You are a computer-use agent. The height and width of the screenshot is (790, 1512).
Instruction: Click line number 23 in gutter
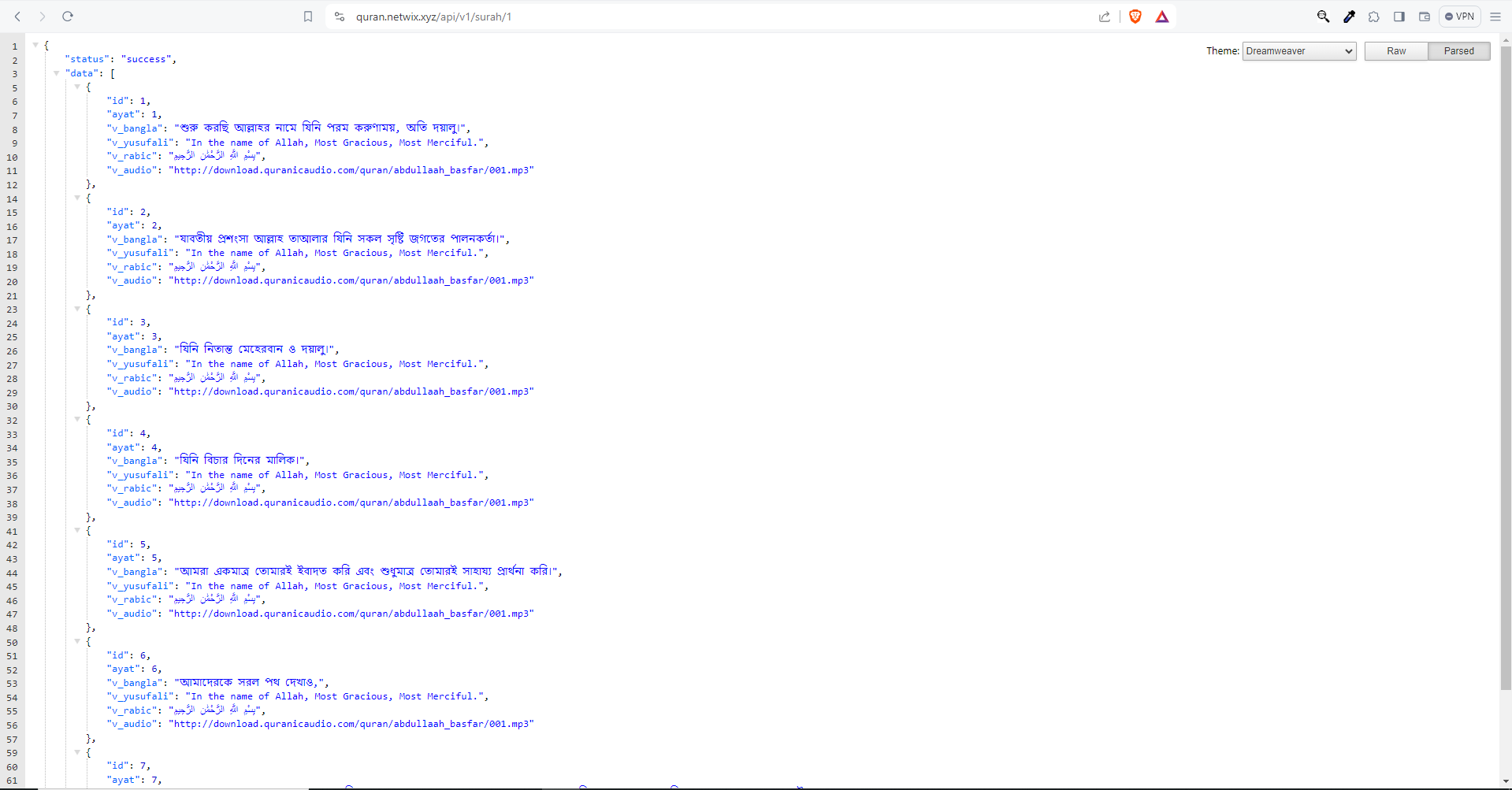click(12, 310)
